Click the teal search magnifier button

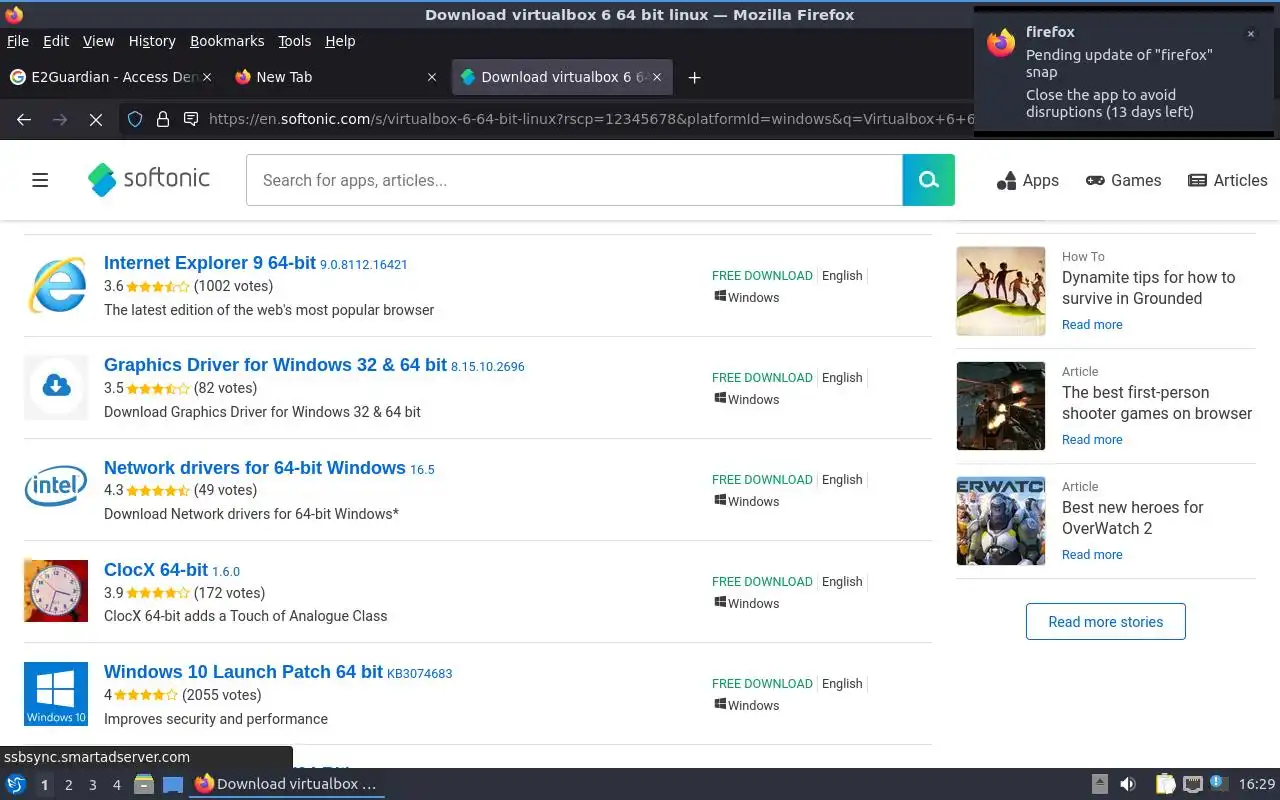929,180
